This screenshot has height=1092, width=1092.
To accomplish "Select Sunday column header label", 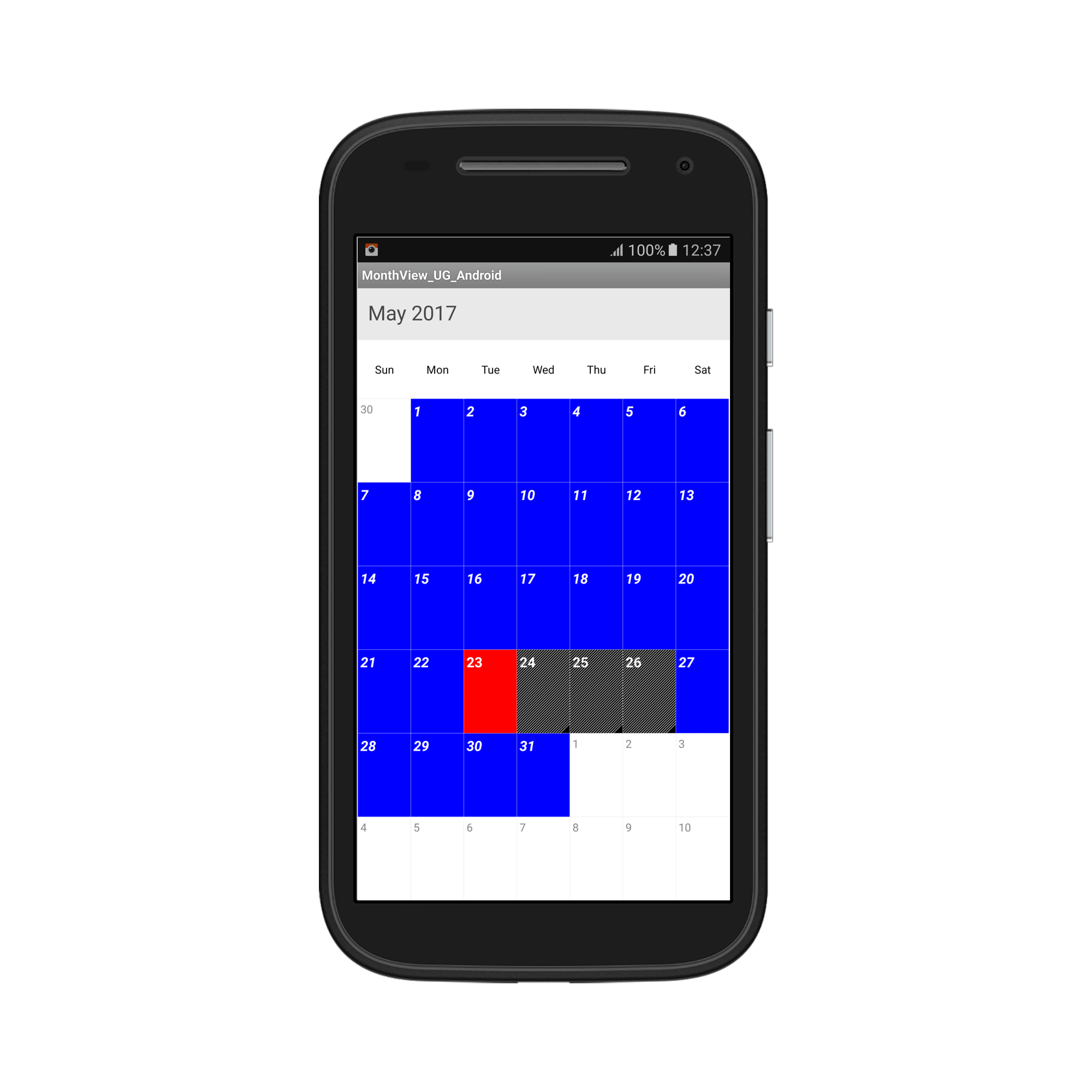I will click(384, 370).
